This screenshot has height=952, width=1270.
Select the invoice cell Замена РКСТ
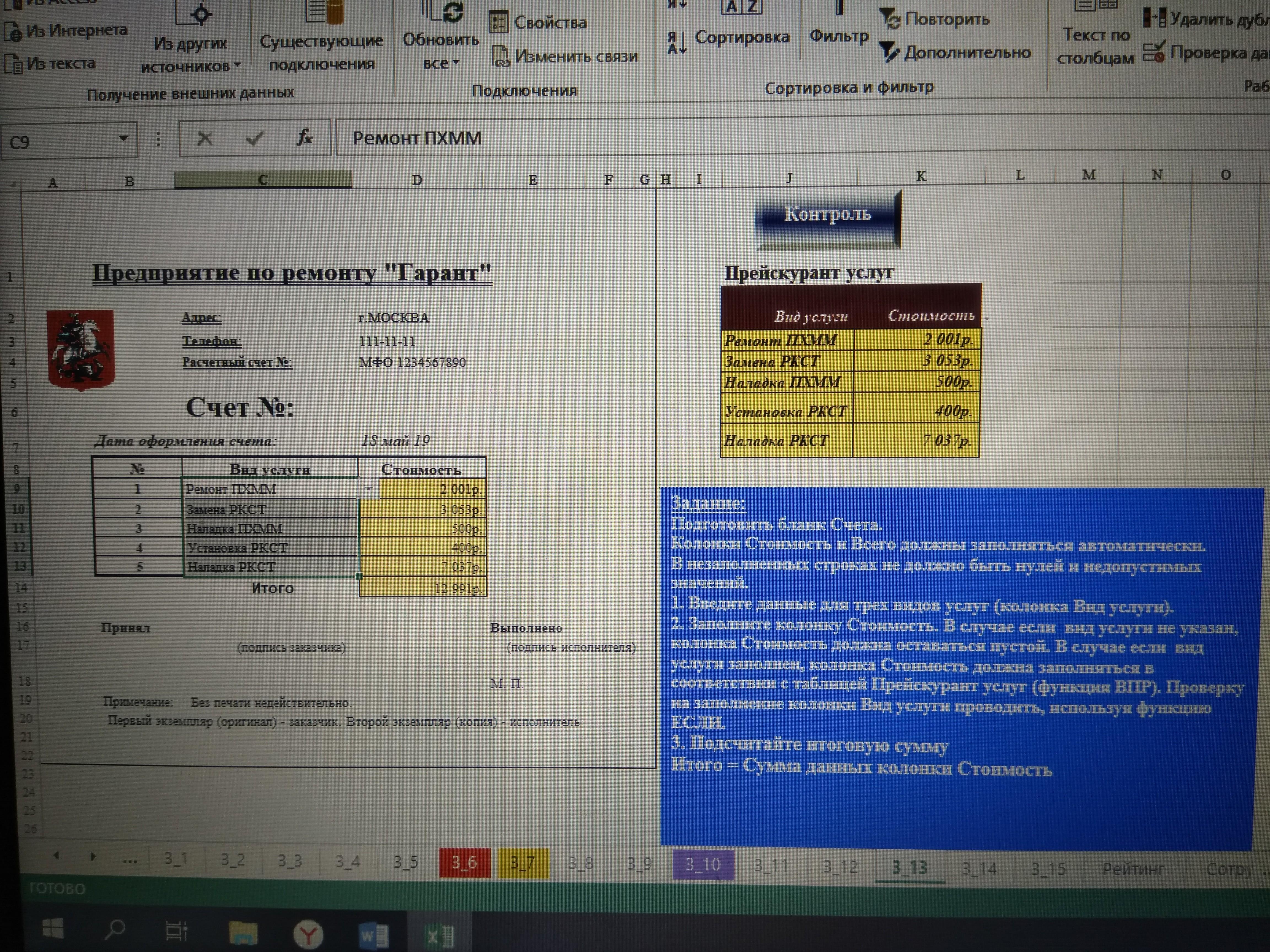[x=270, y=510]
